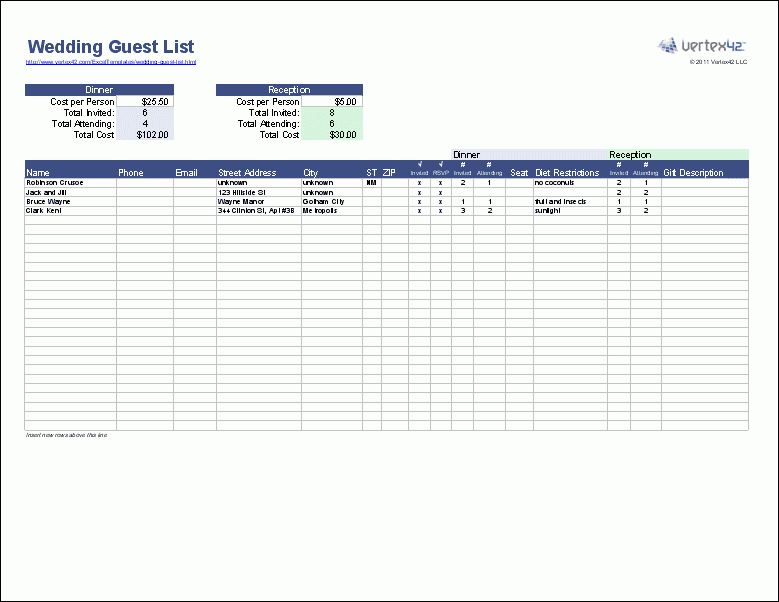Image resolution: width=779 pixels, height=602 pixels.
Task: Click the 'Insert new rows above this line' note
Action: click(66, 436)
